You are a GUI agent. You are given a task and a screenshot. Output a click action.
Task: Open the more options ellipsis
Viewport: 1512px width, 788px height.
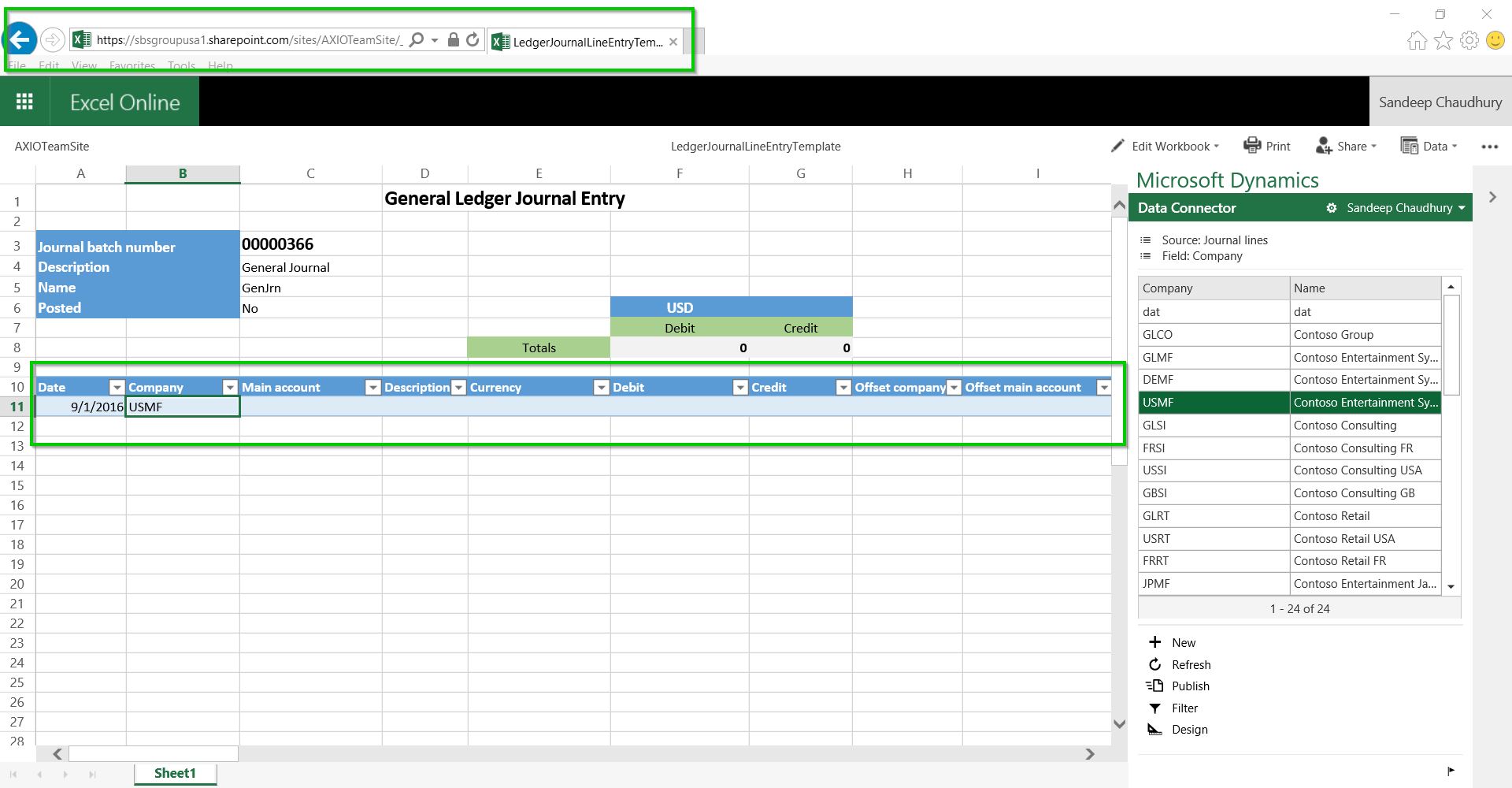1490,147
